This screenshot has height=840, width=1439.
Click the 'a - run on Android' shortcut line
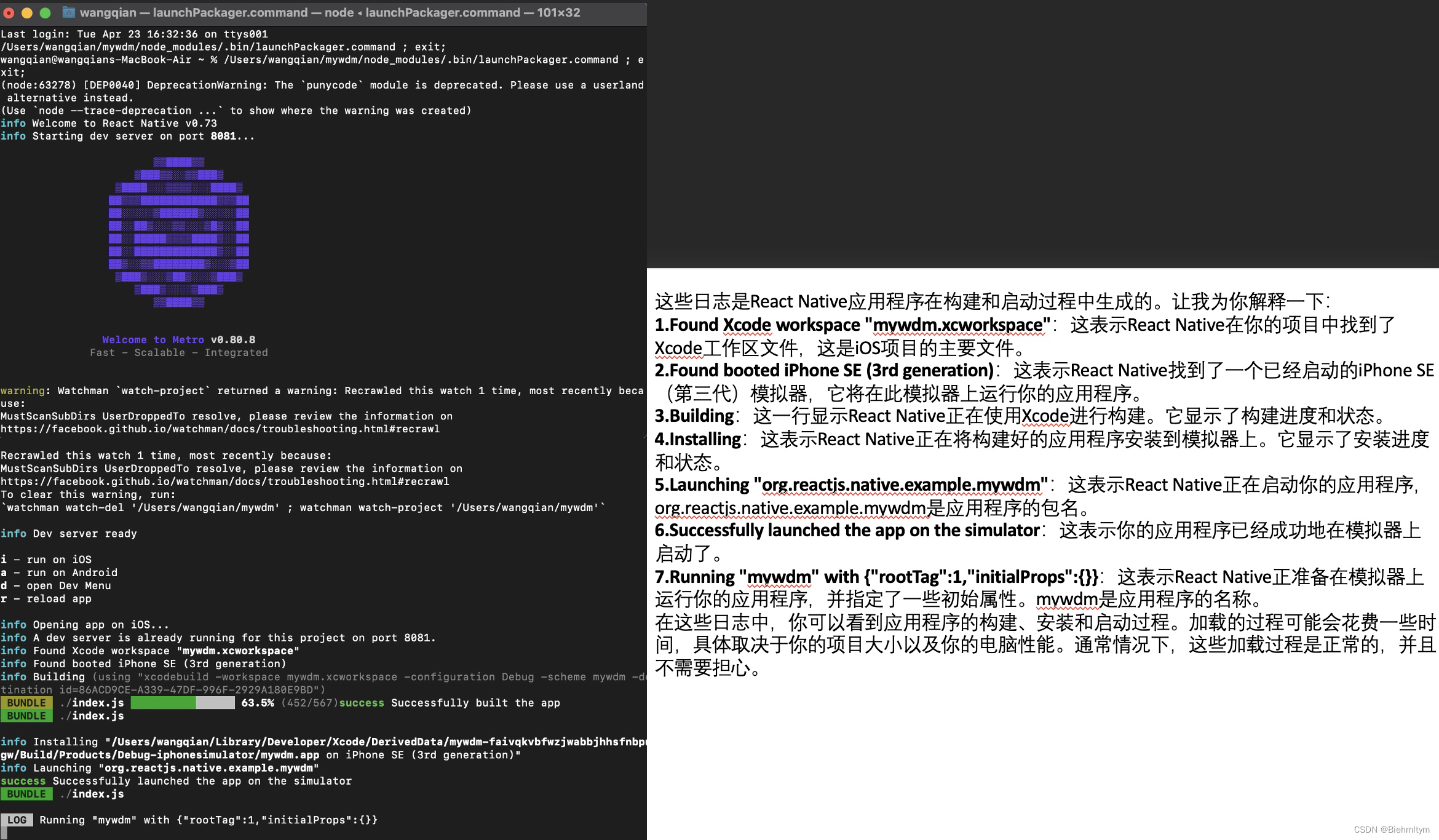pyautogui.click(x=59, y=573)
